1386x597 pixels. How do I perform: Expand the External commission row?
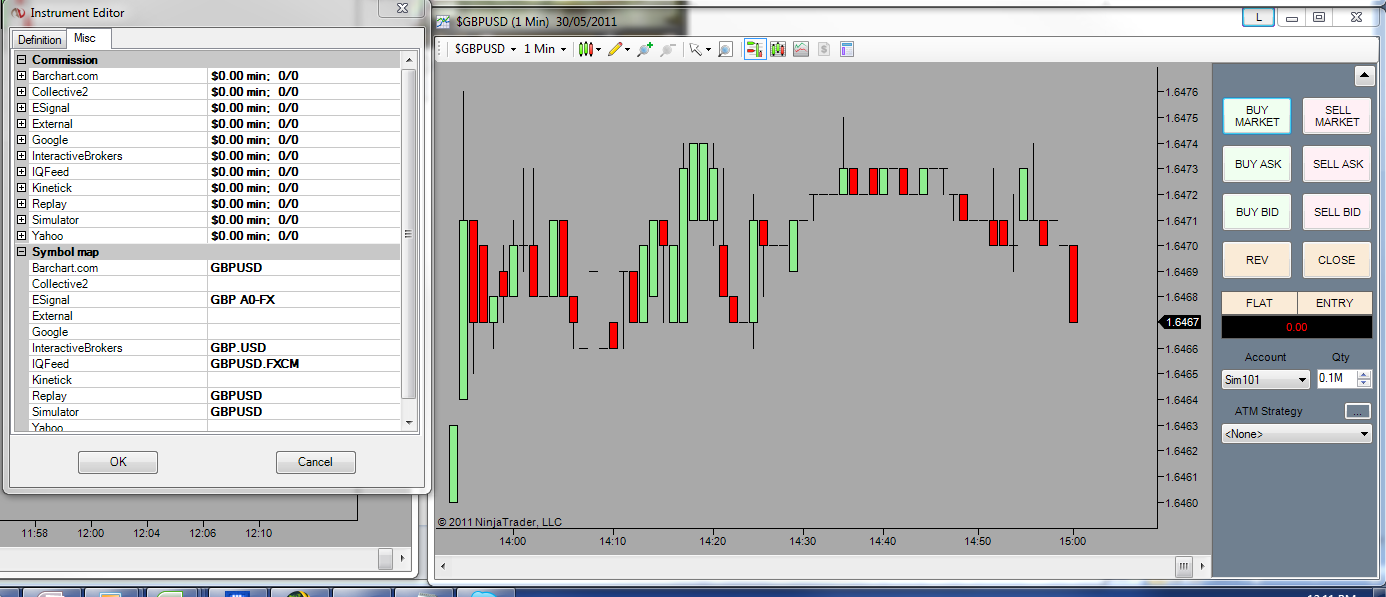pos(21,124)
